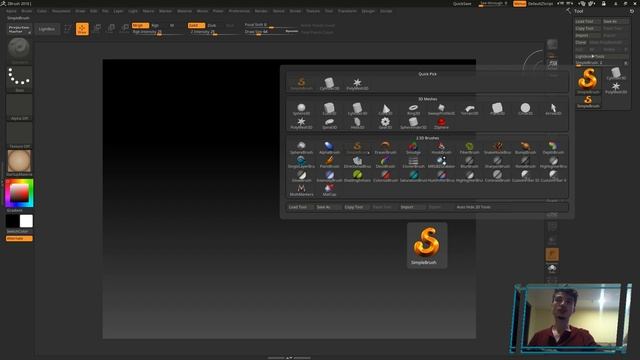The image size is (640, 360).
Task: Choose the MultiMarkers tool
Action: pos(301,190)
